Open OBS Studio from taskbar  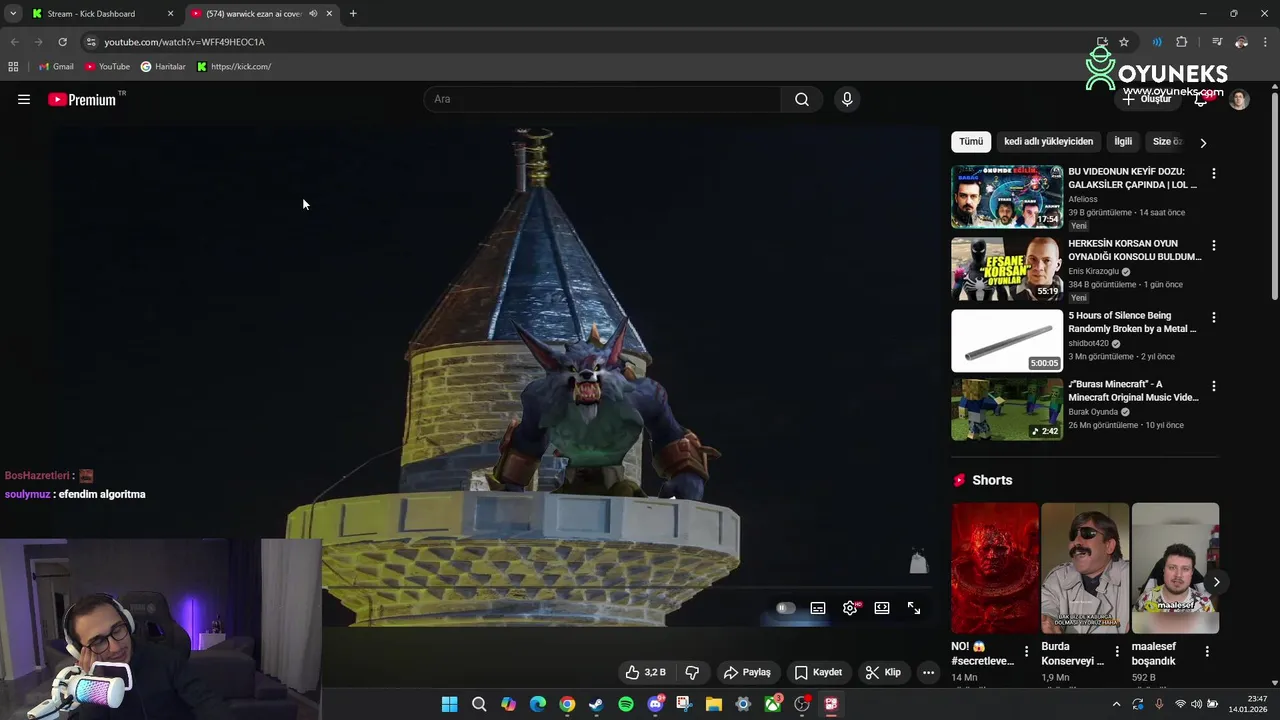point(802,704)
